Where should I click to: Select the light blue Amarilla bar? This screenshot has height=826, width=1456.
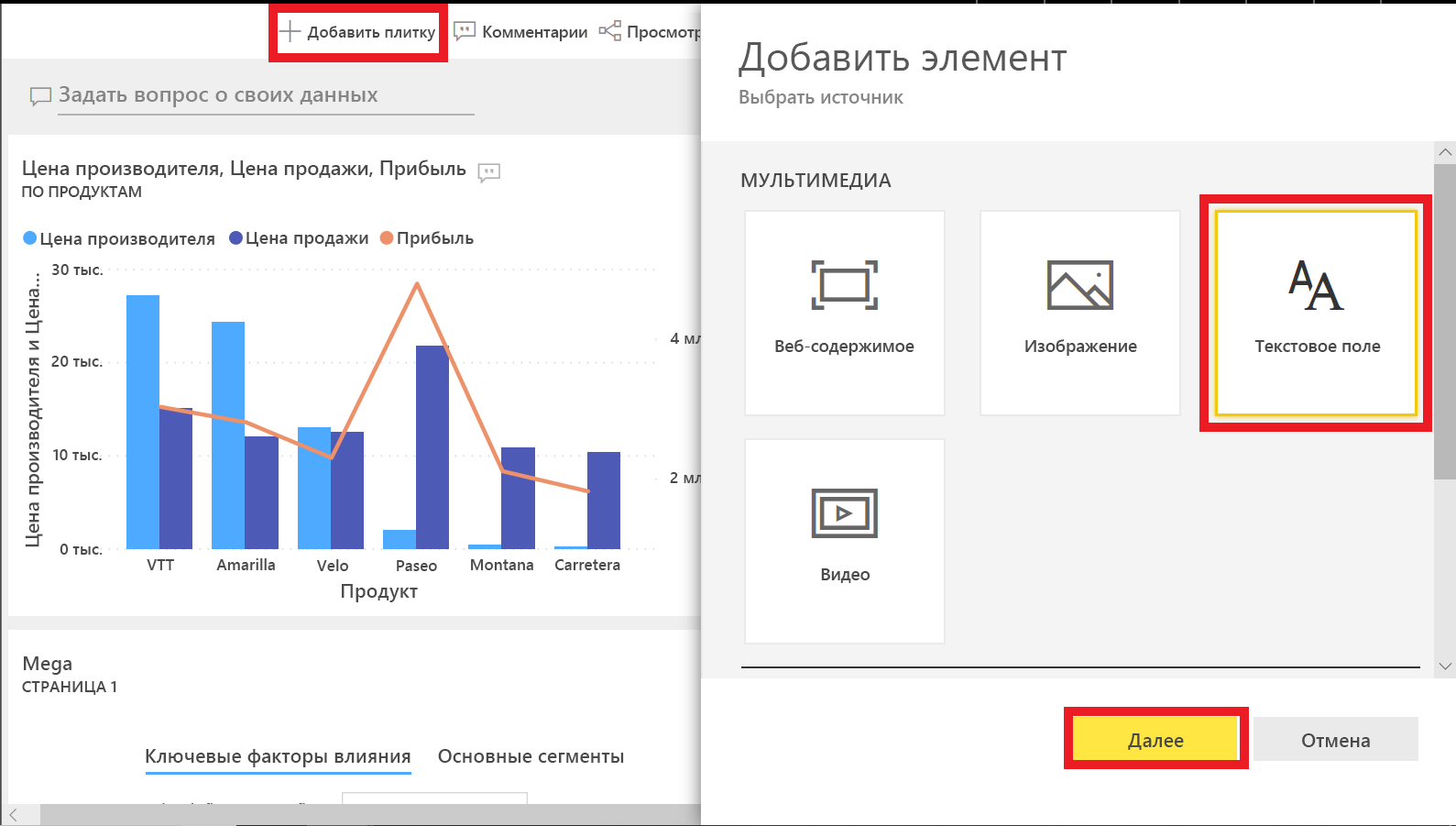click(228, 435)
